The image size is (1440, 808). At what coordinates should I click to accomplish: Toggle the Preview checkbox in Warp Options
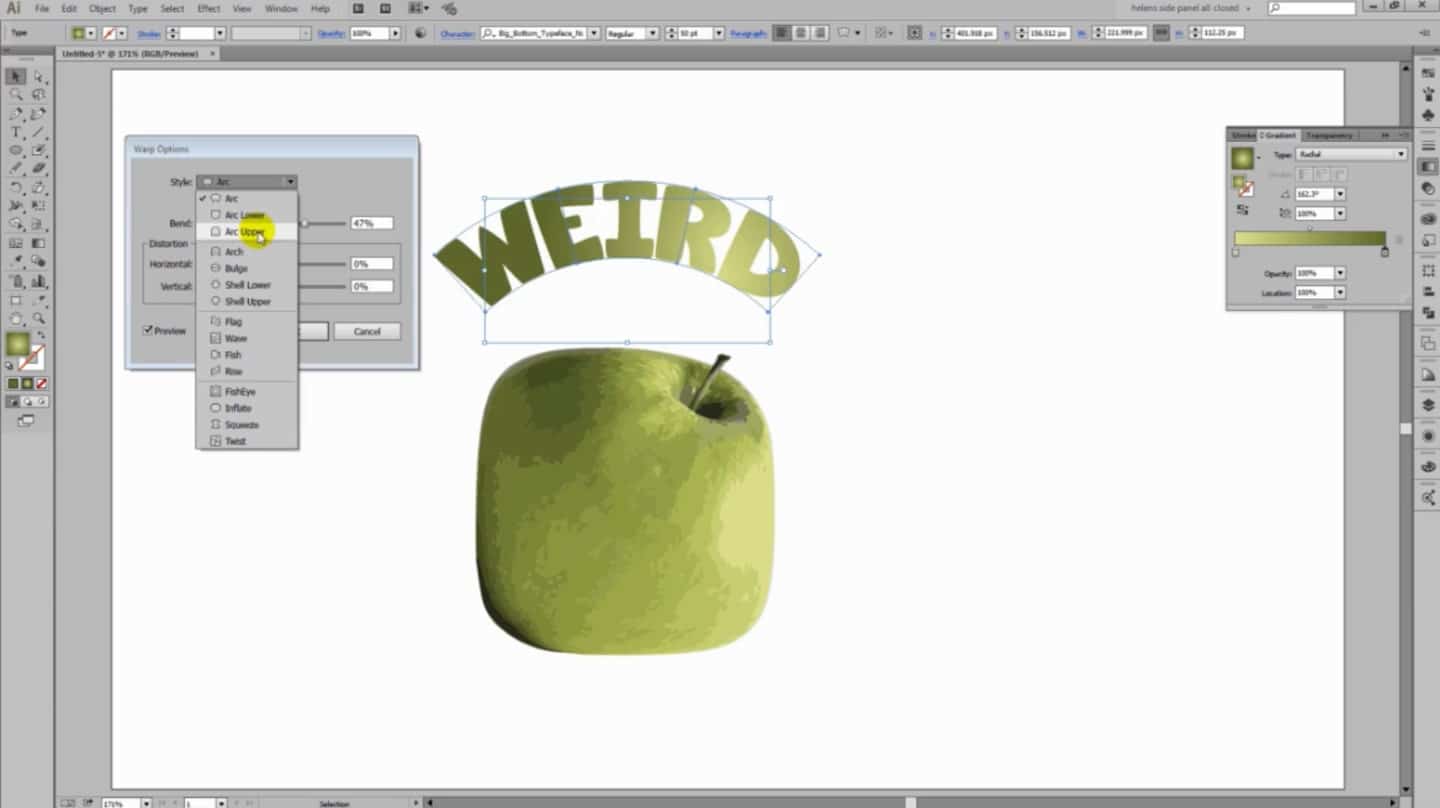click(148, 330)
